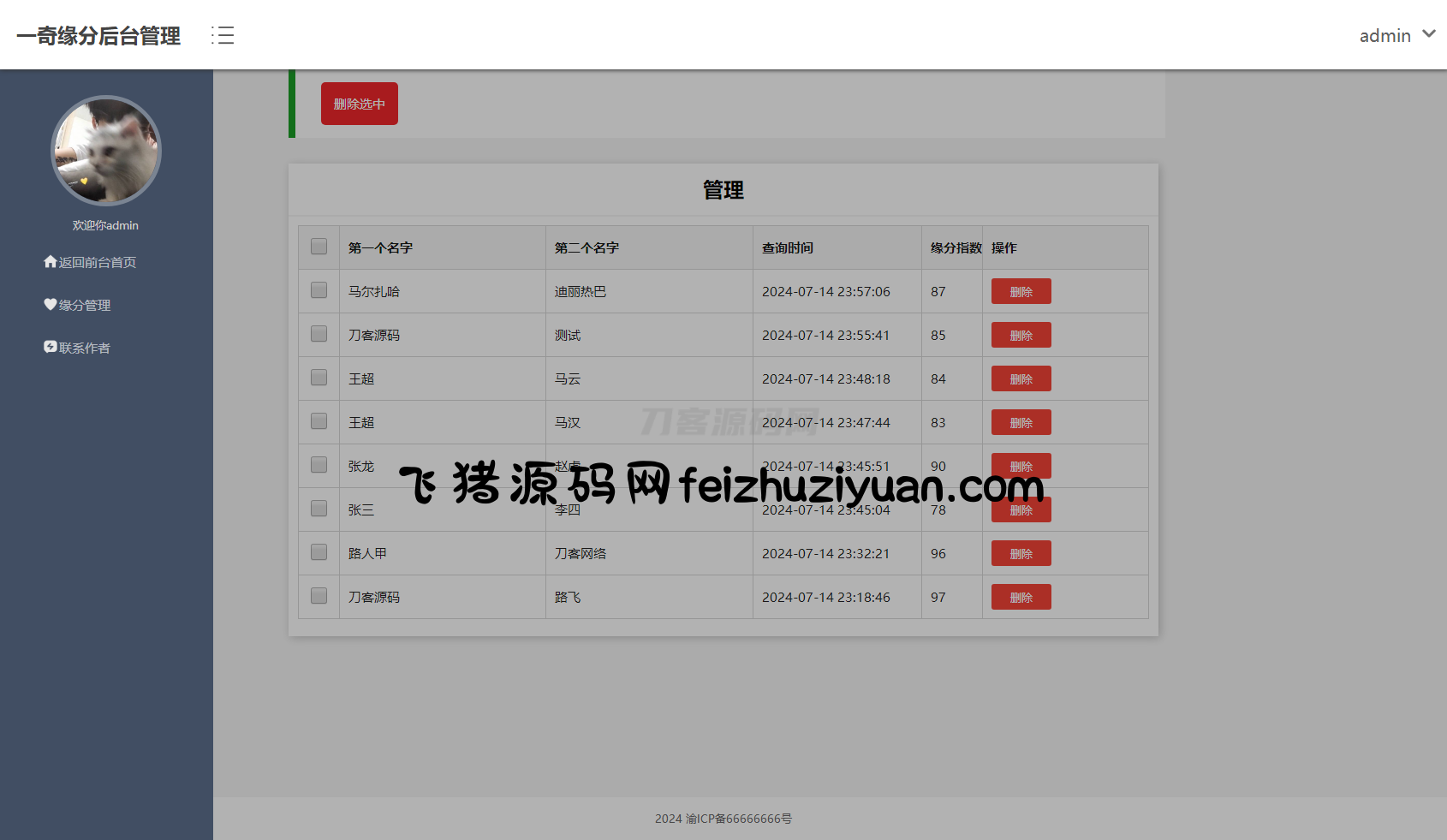This screenshot has height=840, width=1447.
Task: Click the 渝ICP备66666666号 footer text
Action: (738, 819)
